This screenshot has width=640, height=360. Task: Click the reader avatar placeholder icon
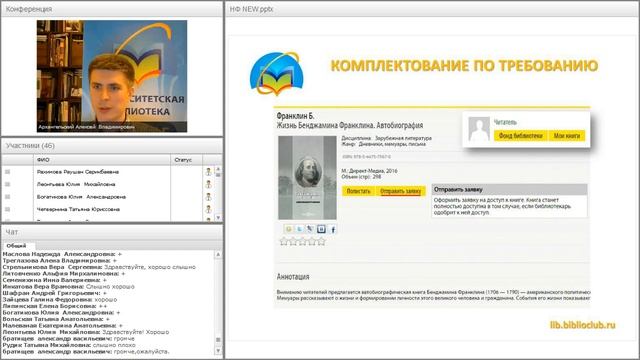pos(479,129)
